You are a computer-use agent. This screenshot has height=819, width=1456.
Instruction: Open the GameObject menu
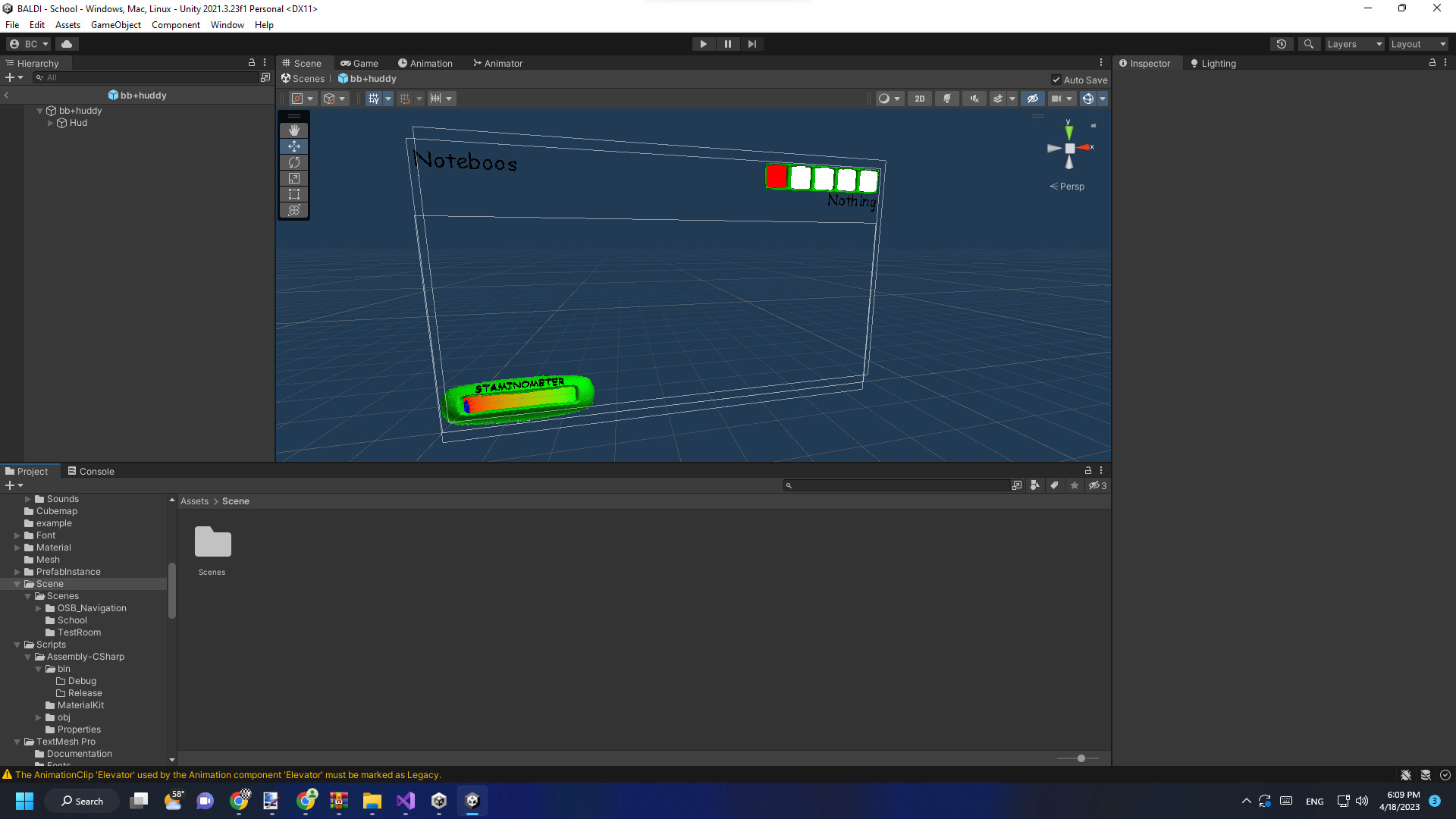pyautogui.click(x=115, y=25)
